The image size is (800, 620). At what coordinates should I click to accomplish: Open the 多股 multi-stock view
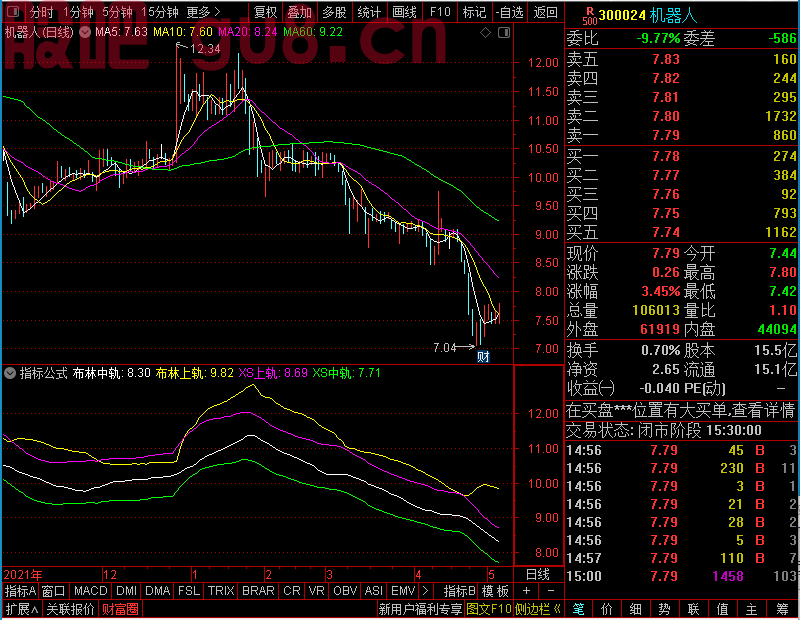[x=334, y=11]
